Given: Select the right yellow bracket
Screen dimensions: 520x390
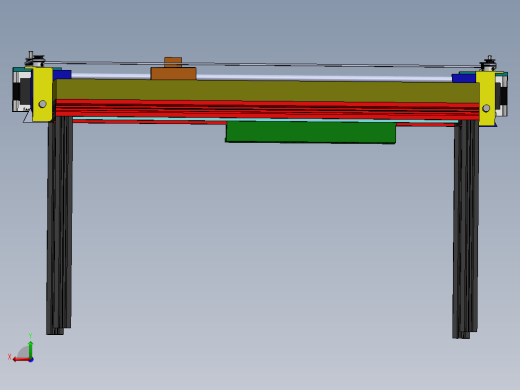Looking at the screenshot, I should pos(486,99).
